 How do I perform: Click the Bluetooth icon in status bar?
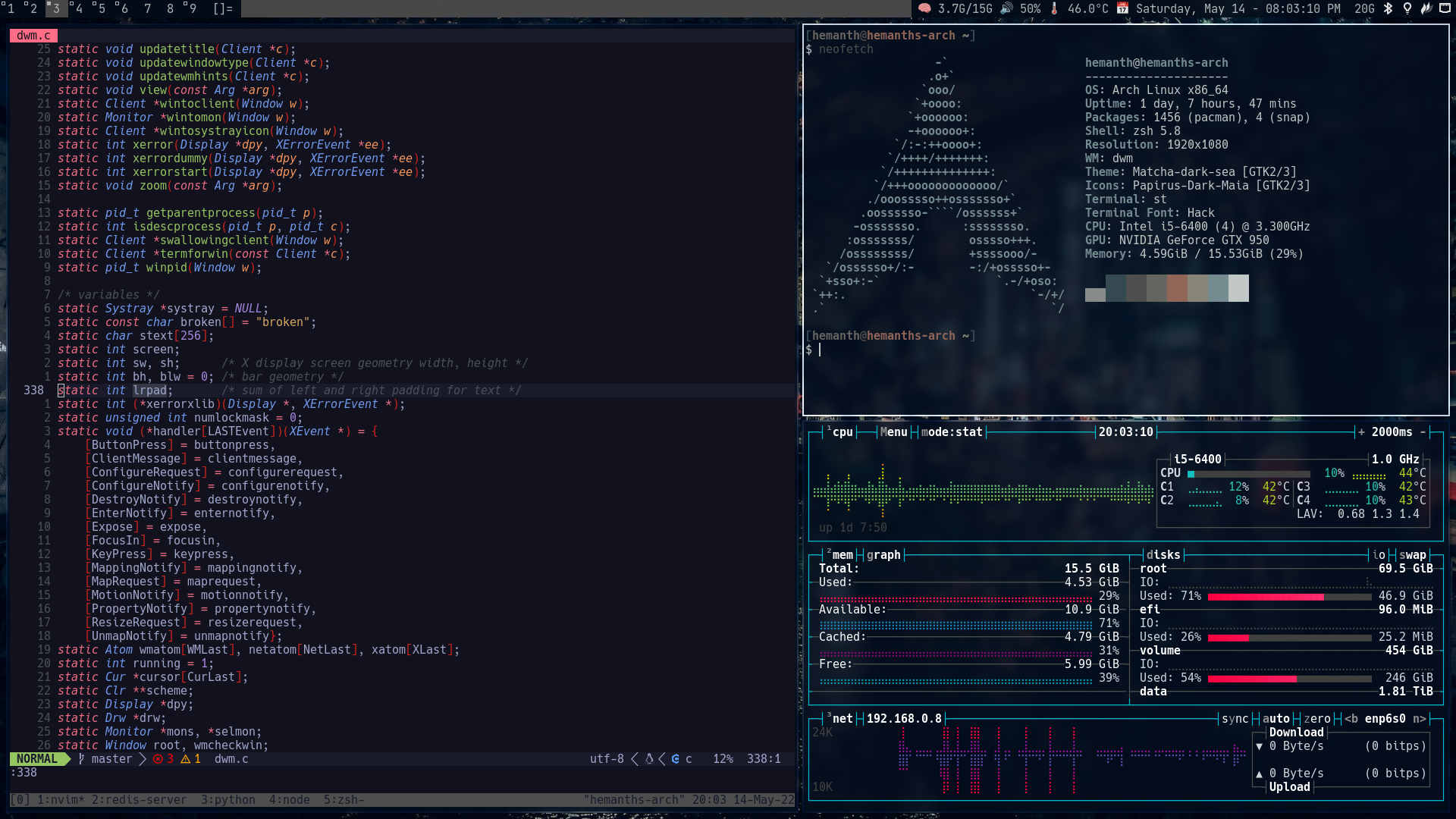[1388, 8]
